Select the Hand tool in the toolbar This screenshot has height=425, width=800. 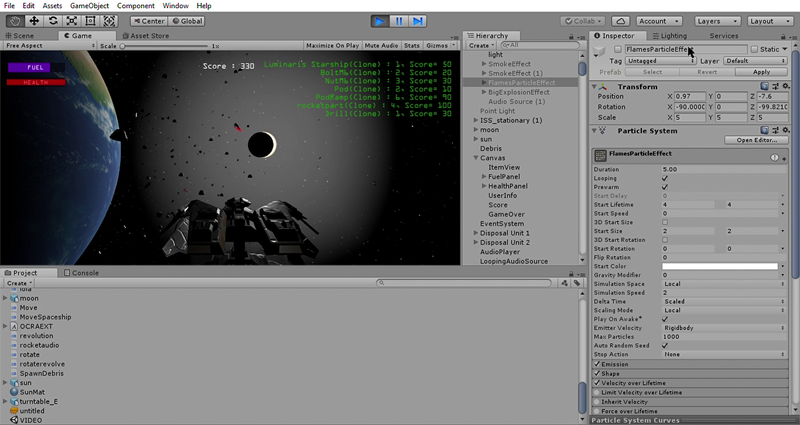click(14, 20)
